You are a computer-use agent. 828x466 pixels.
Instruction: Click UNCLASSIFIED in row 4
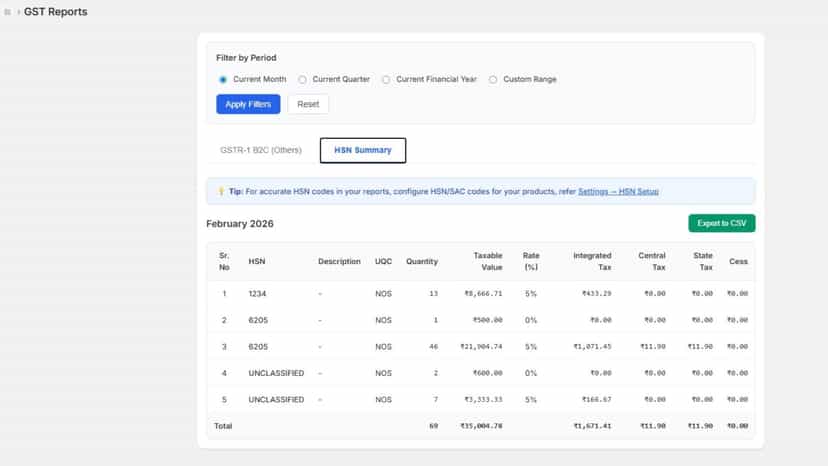[276, 373]
